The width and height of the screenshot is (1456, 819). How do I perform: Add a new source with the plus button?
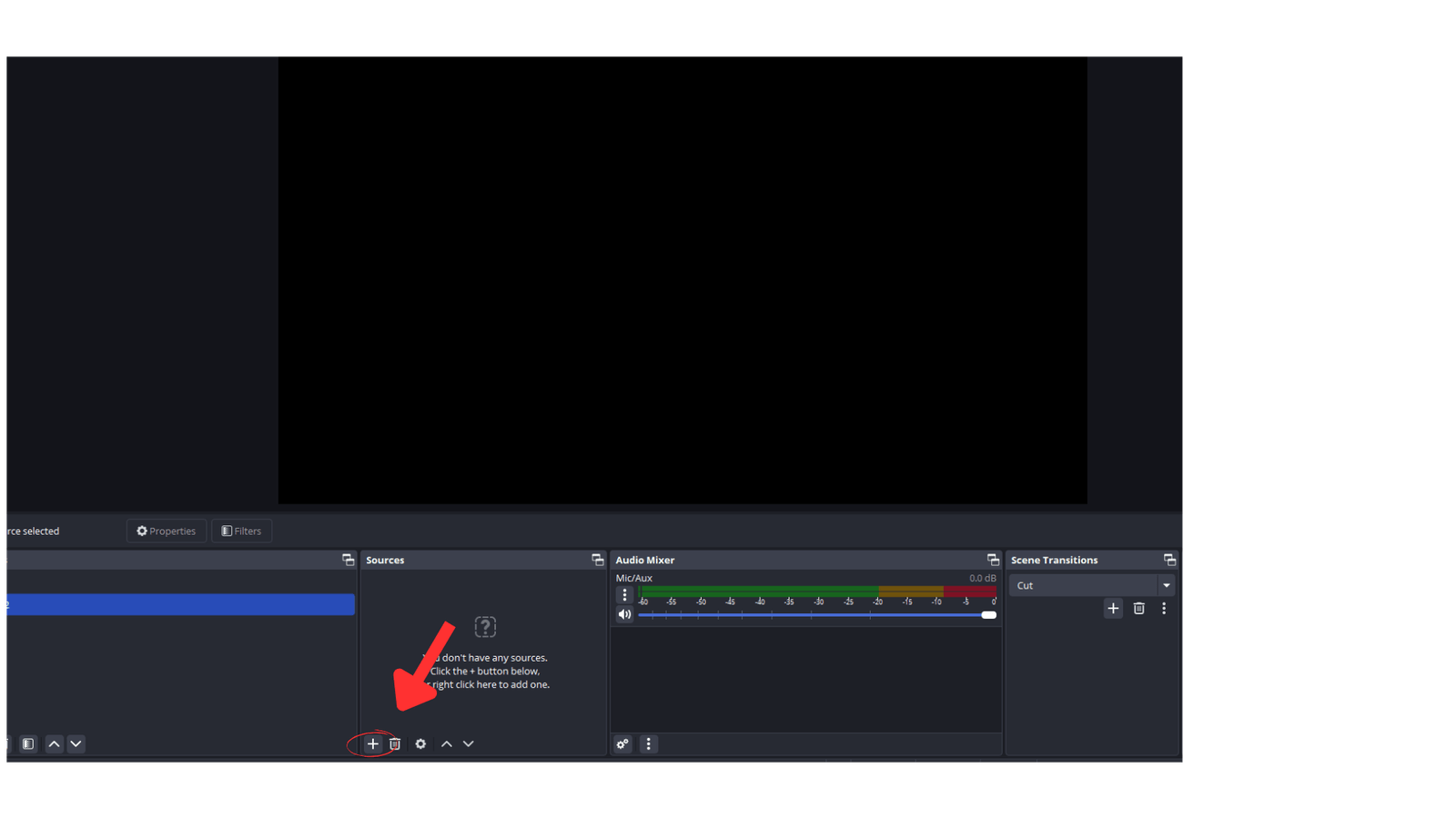tap(372, 743)
